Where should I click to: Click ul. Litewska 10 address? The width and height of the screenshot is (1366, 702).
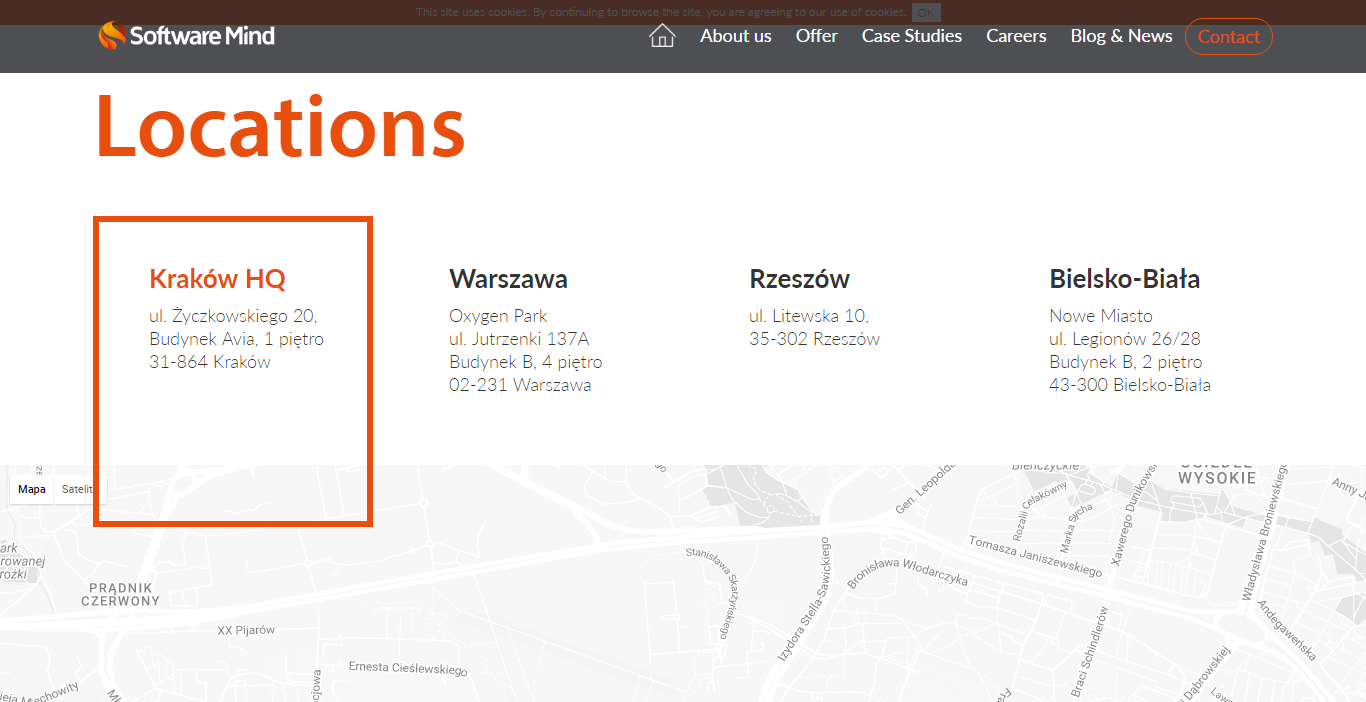point(809,316)
